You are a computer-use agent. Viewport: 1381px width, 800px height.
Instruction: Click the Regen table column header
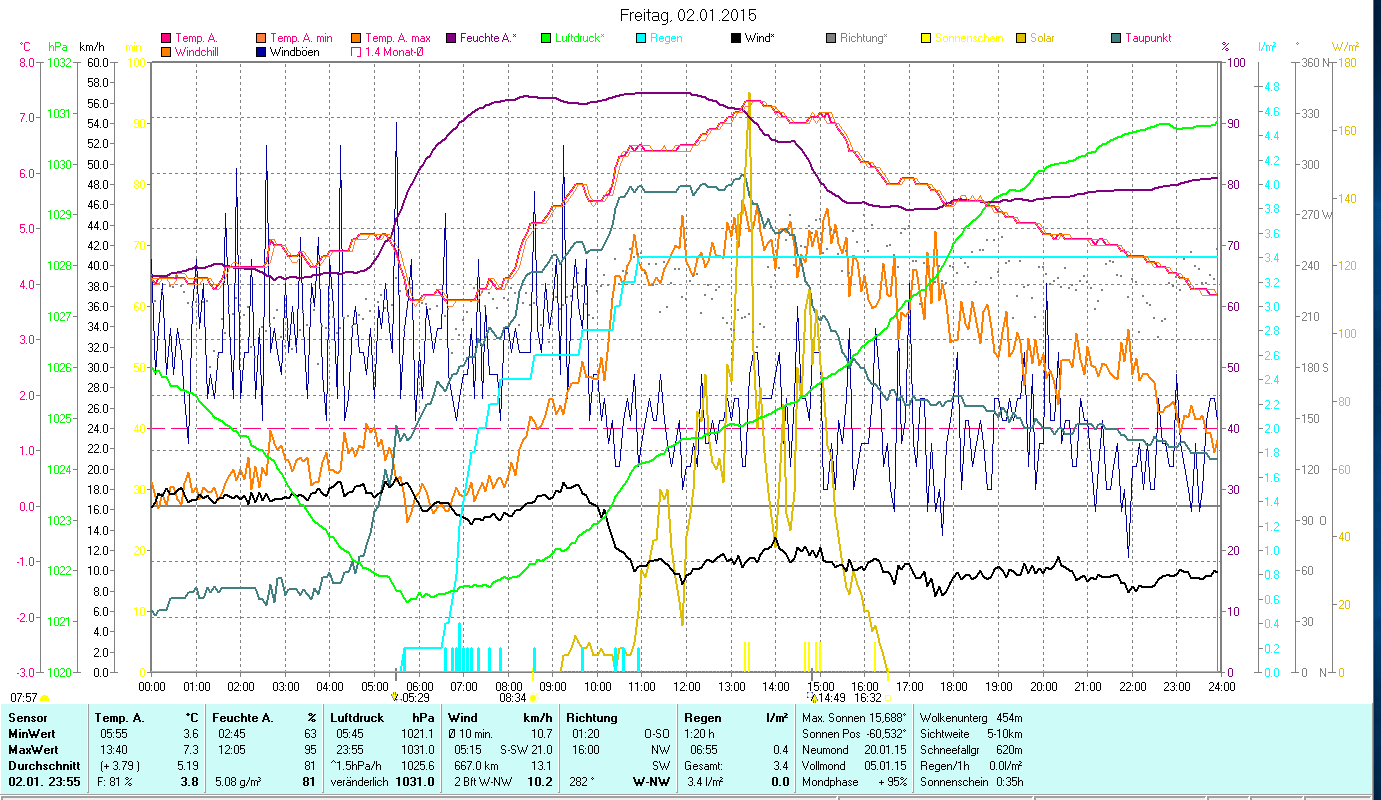point(703,718)
